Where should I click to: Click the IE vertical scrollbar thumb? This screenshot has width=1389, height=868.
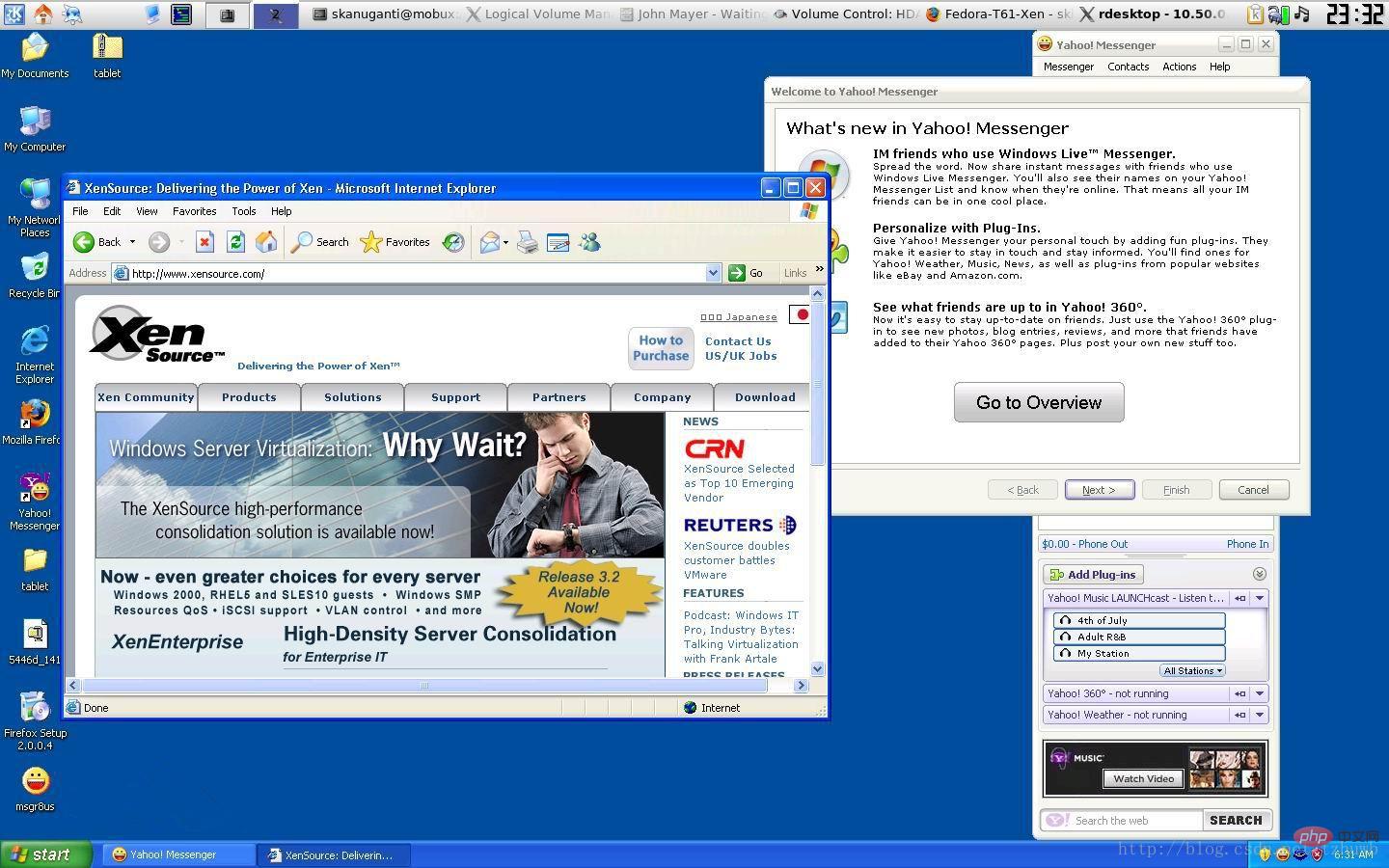coord(818,384)
